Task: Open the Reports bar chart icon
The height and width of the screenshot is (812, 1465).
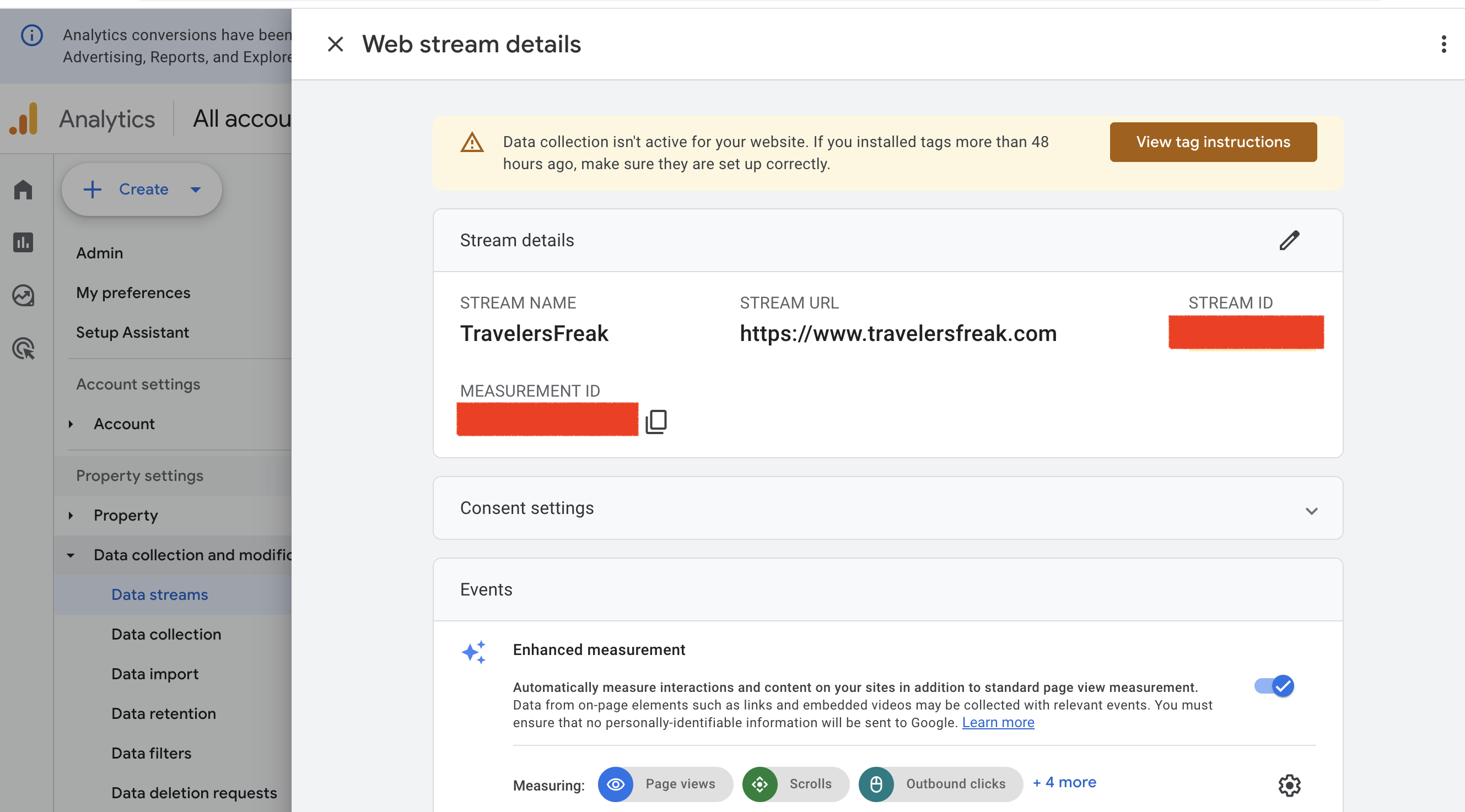Action: pos(23,242)
